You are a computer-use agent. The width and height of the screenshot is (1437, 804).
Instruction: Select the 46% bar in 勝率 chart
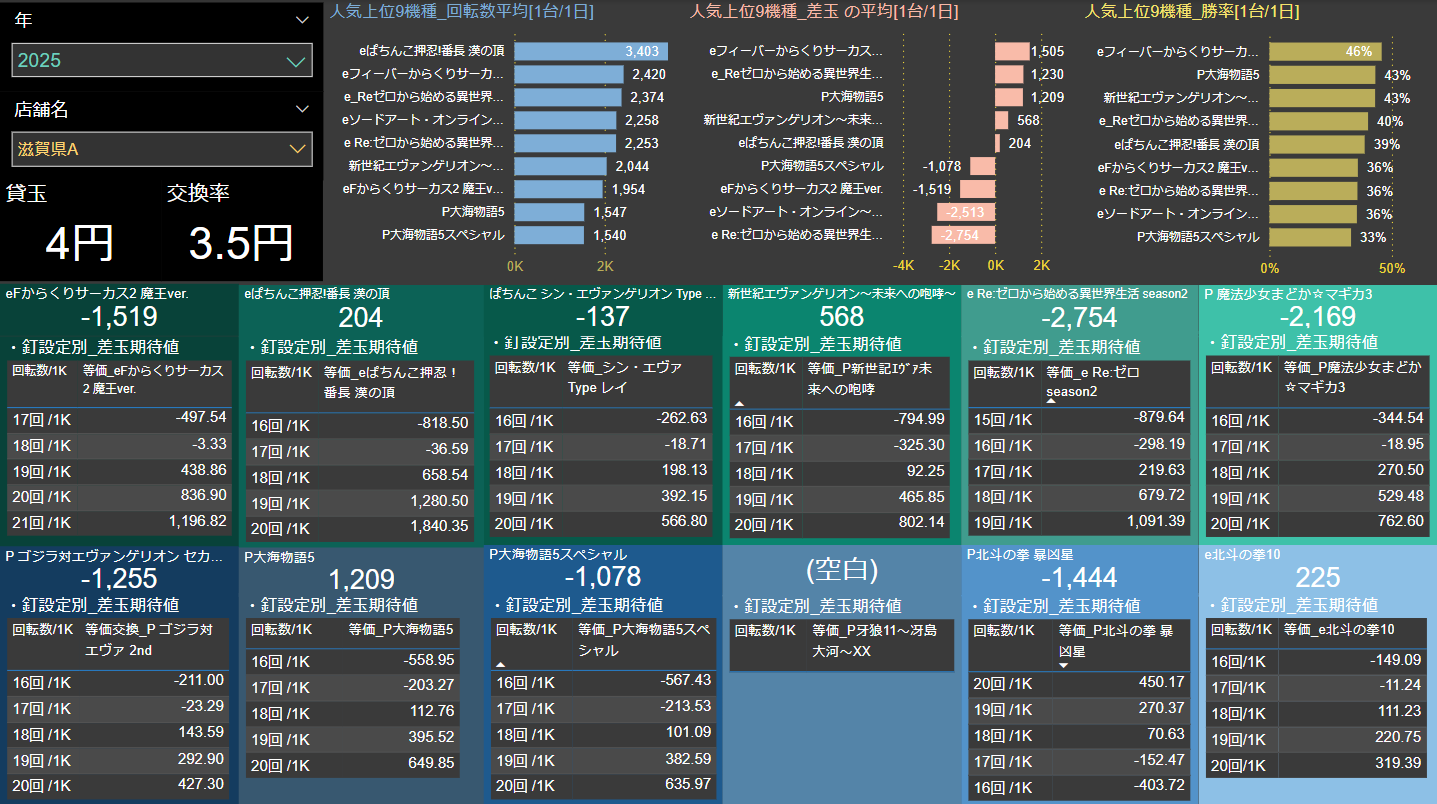click(x=1325, y=51)
